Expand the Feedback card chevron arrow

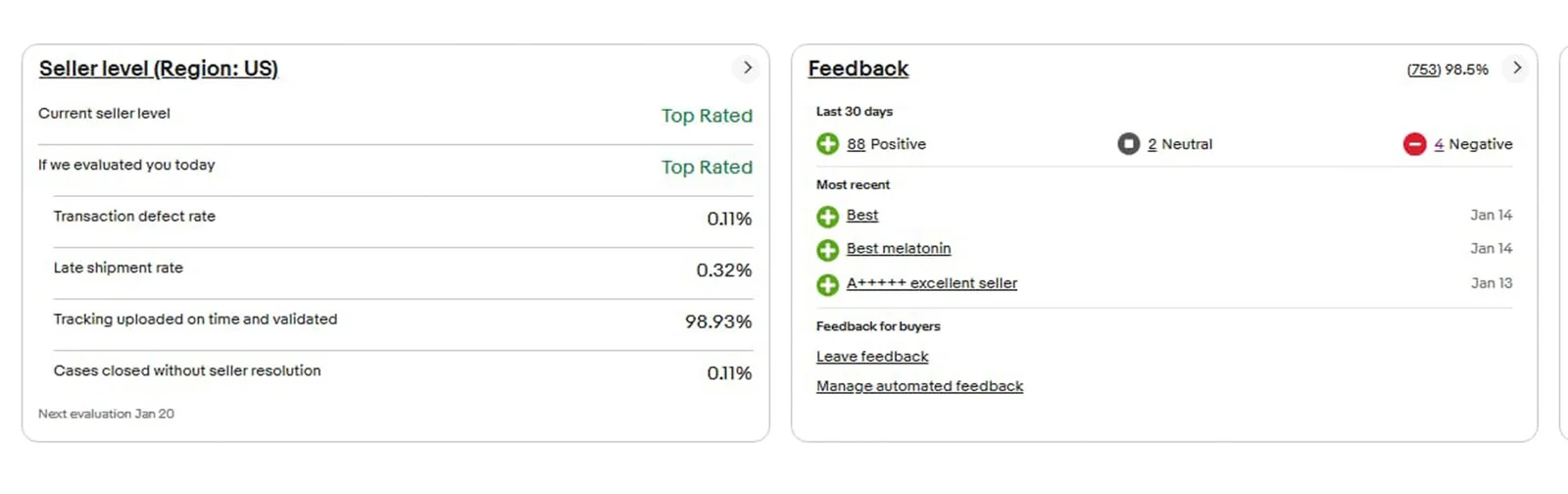click(x=1516, y=68)
